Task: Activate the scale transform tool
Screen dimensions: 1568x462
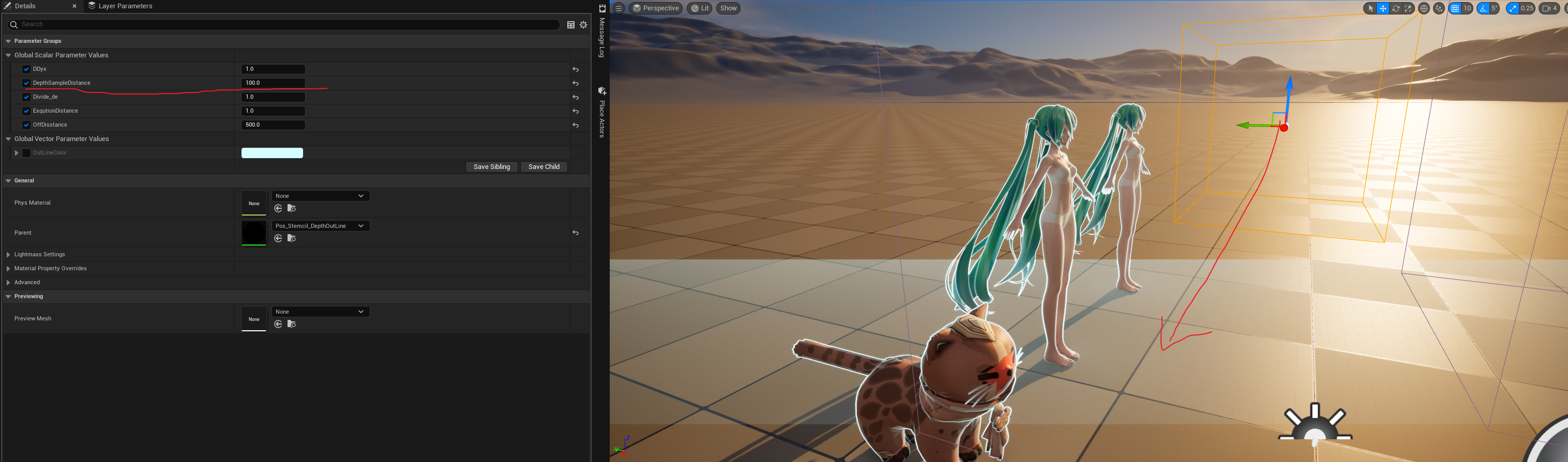Action: pyautogui.click(x=1408, y=8)
